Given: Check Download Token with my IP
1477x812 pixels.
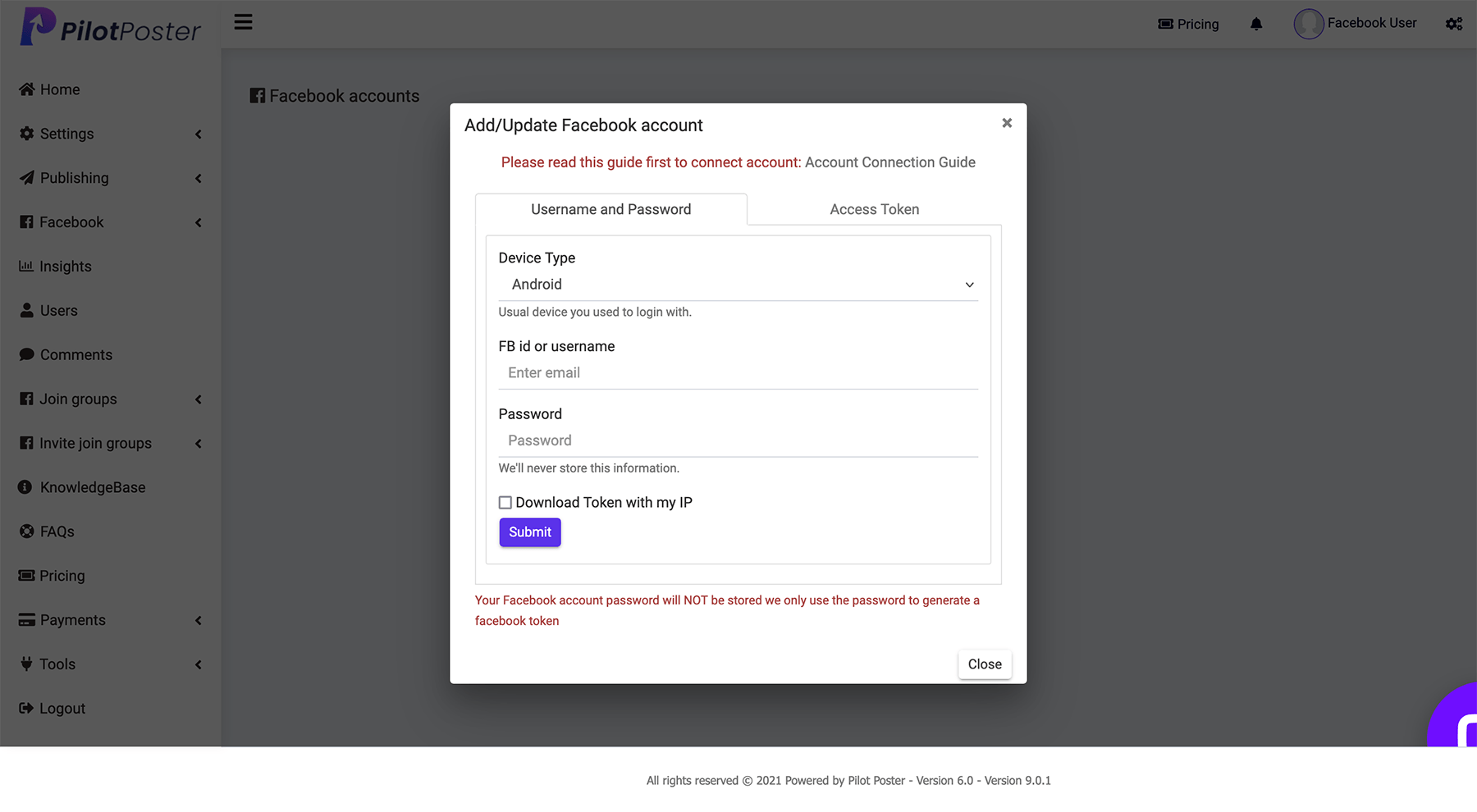Looking at the screenshot, I should pyautogui.click(x=505, y=503).
